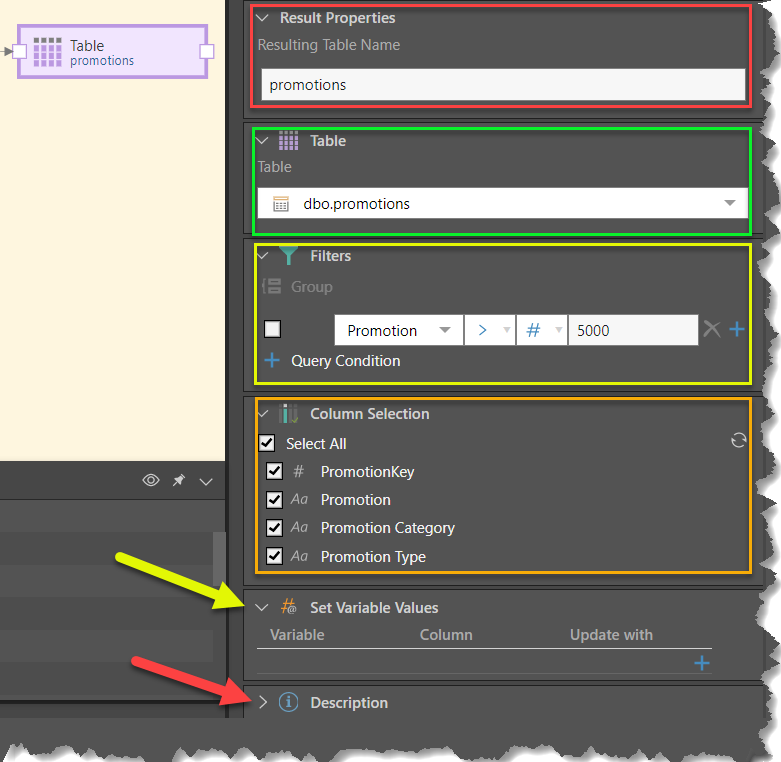Expand the Description section
This screenshot has height=762, width=781.
tap(263, 703)
